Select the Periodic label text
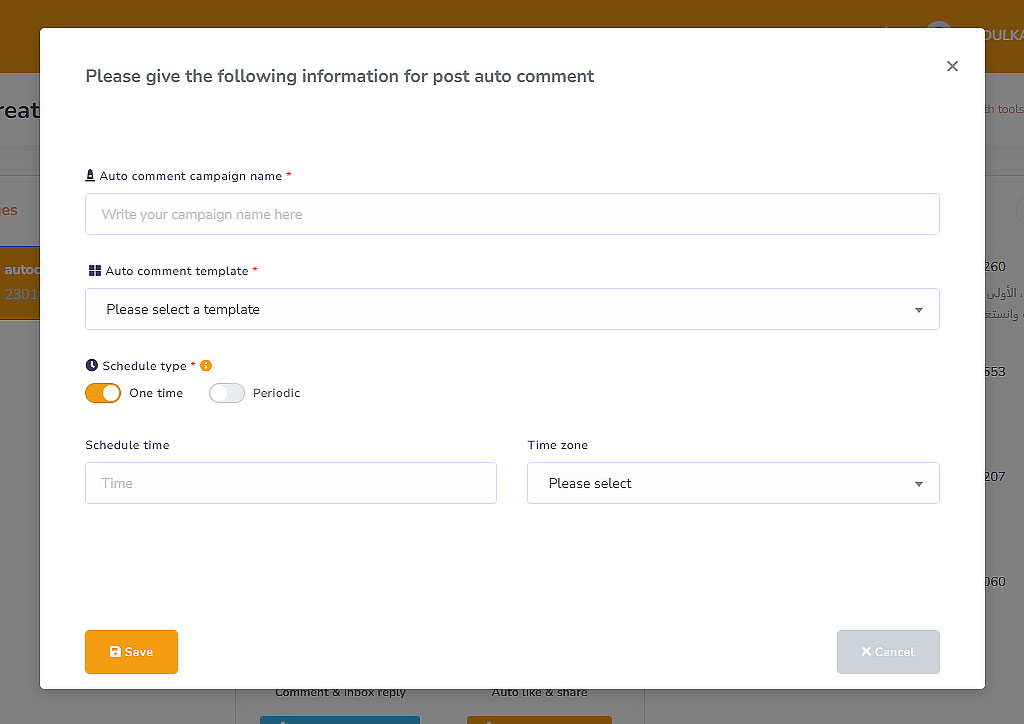 (x=276, y=393)
